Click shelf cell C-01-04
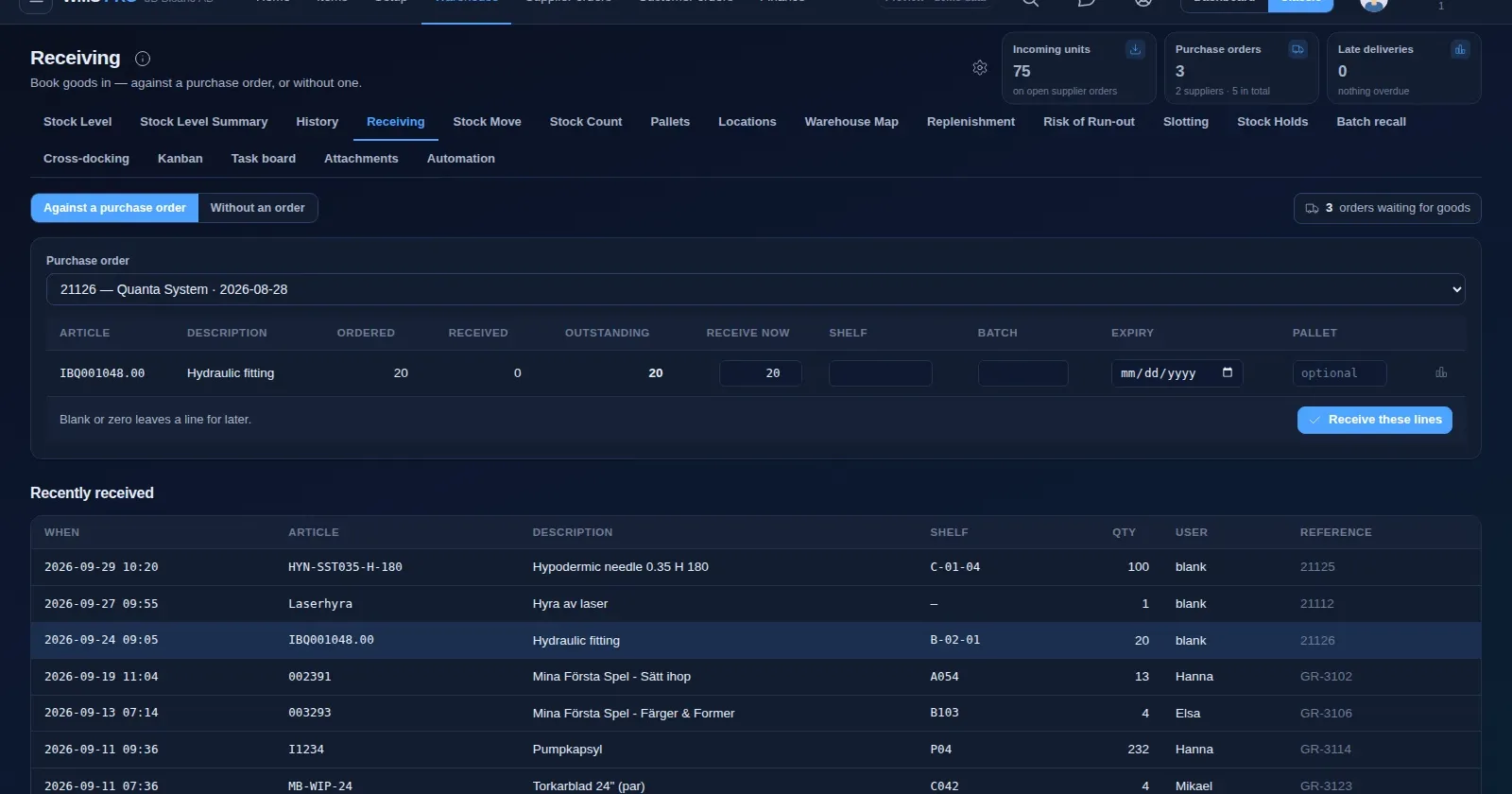Viewport: 1512px width, 794px height. pyautogui.click(x=954, y=567)
